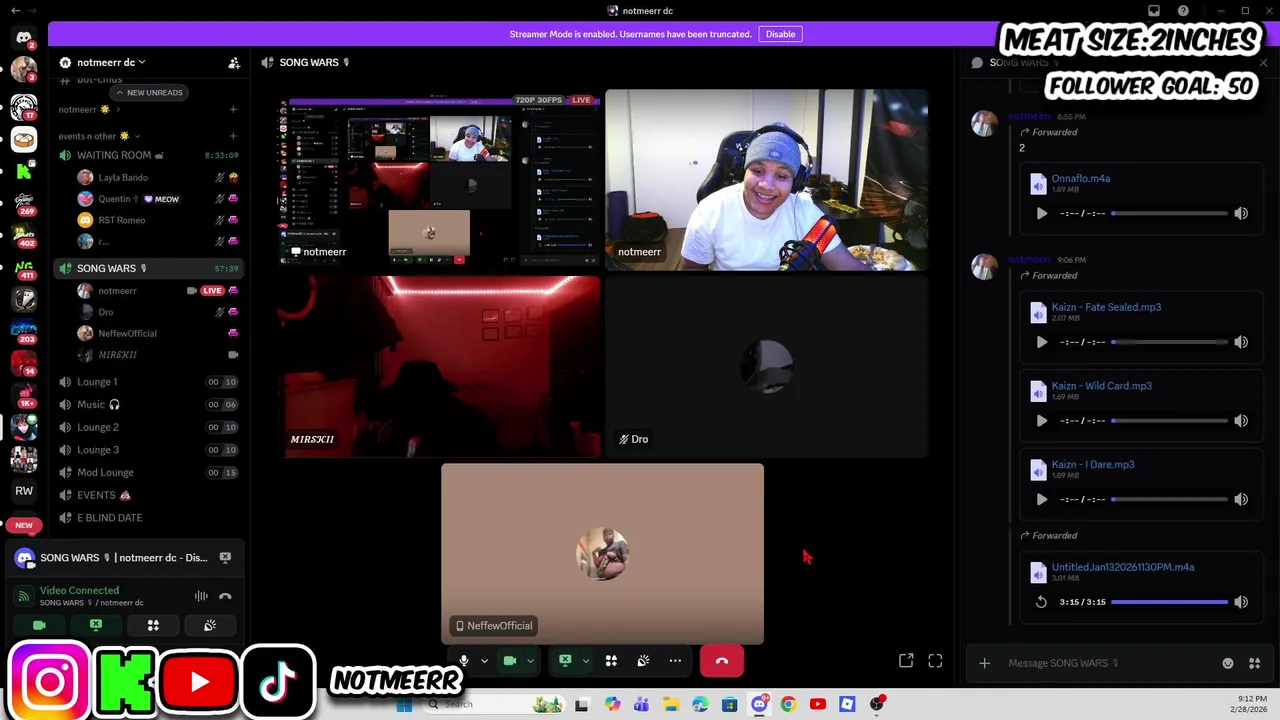
Task: Hang up with red disconnect button
Action: coord(722,661)
